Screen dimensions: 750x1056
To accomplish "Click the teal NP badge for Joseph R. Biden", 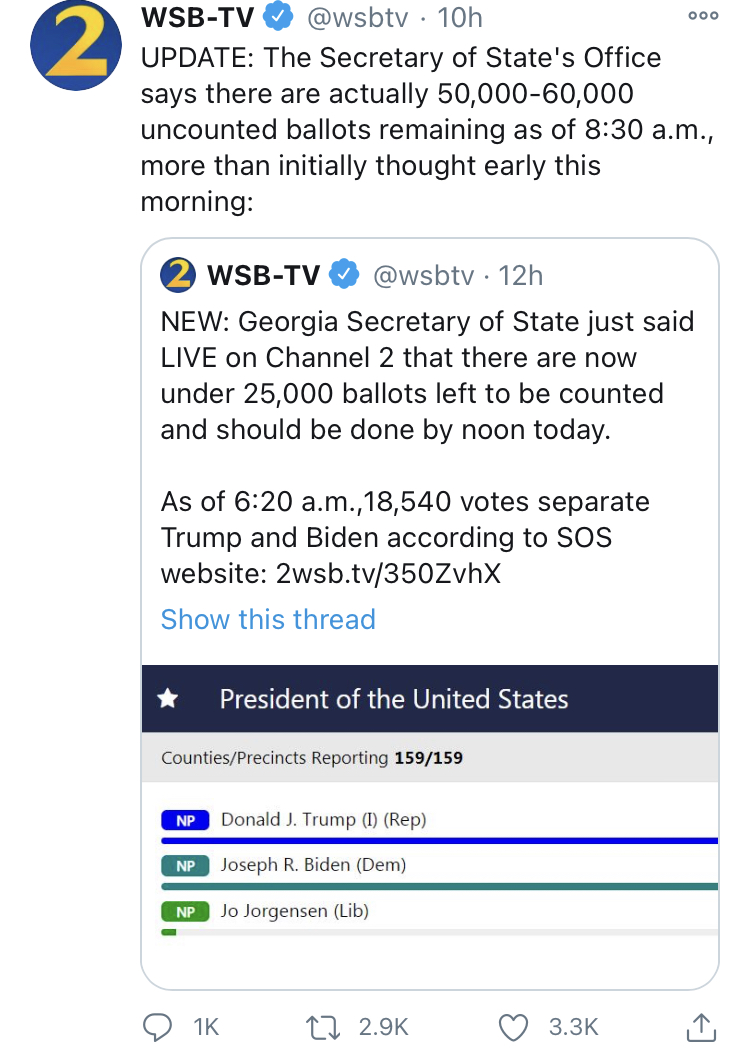I will click(x=185, y=866).
